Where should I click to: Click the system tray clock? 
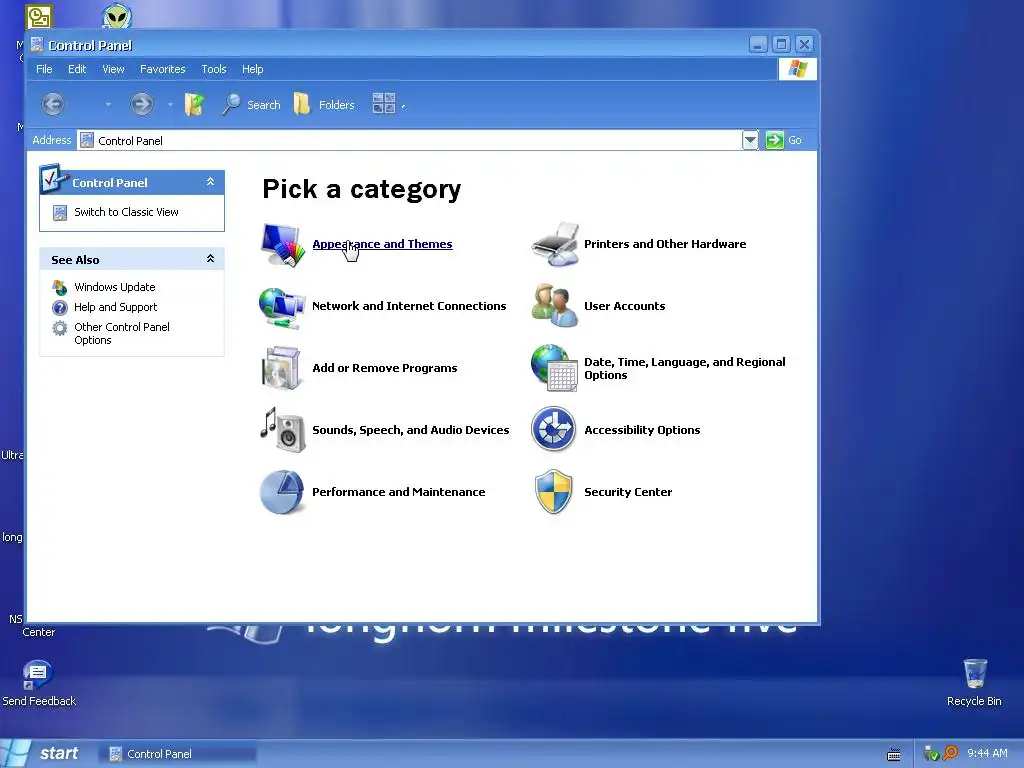tap(987, 753)
